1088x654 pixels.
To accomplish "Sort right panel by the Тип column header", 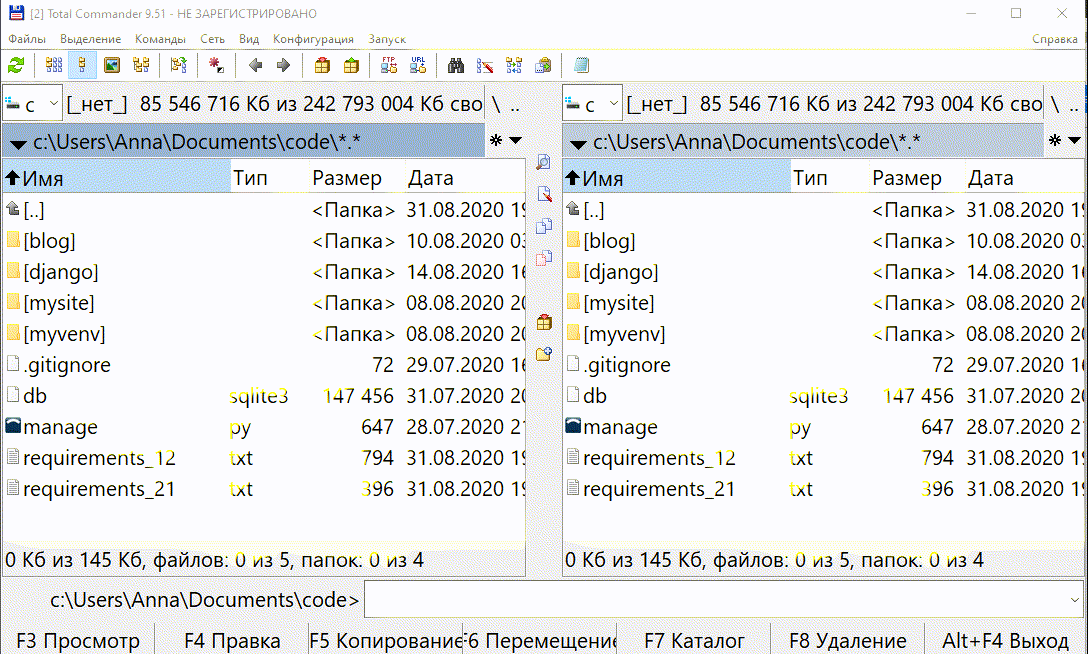I will point(830,178).
